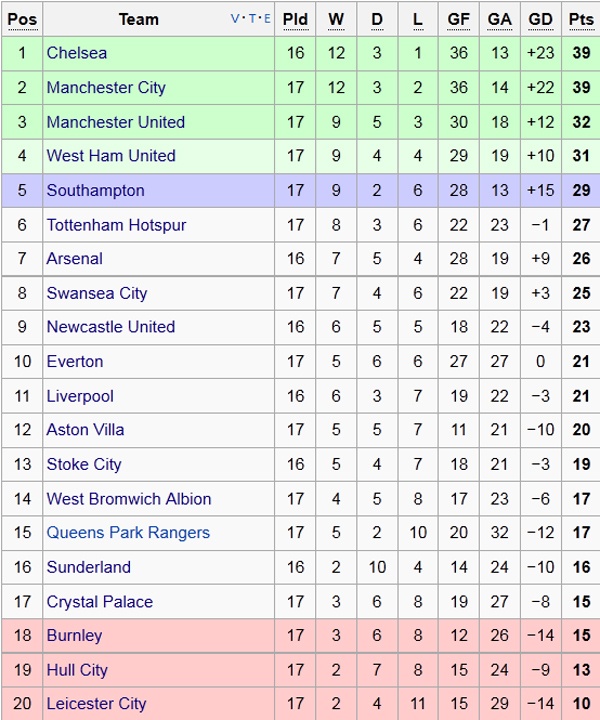Open the Leicester City link
This screenshot has height=720, width=600.
click(96, 705)
